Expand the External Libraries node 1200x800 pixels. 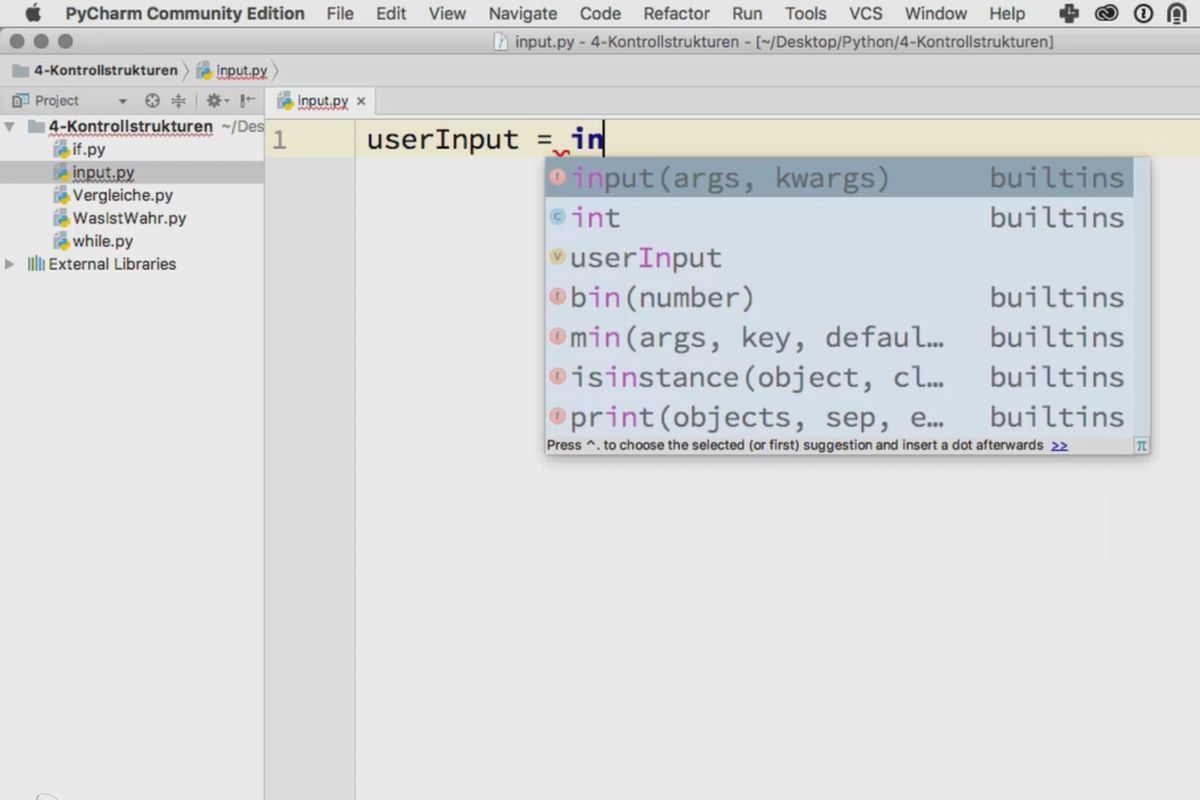[10, 264]
